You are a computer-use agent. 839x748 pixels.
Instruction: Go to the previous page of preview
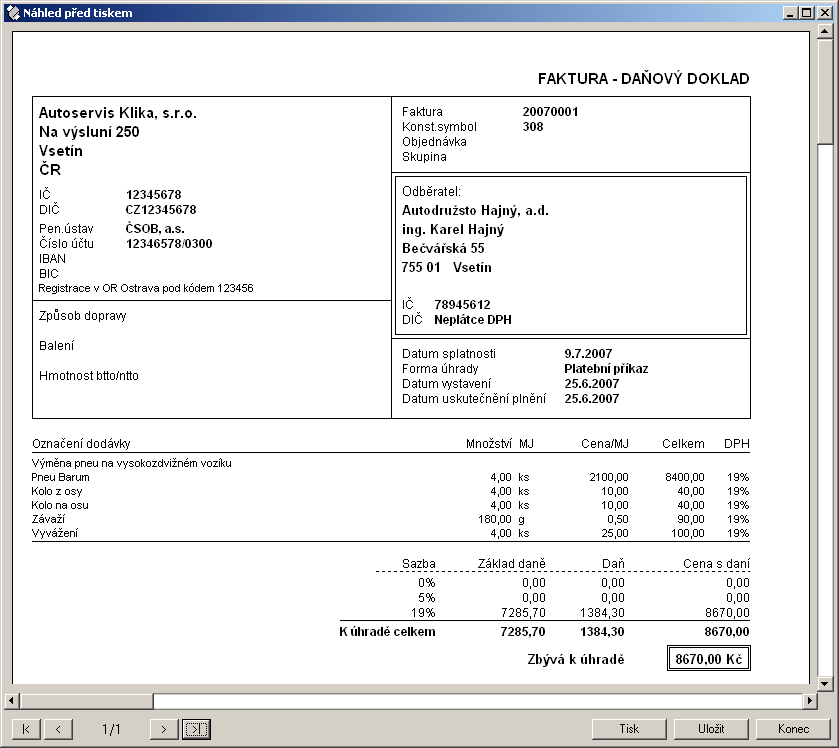58,729
